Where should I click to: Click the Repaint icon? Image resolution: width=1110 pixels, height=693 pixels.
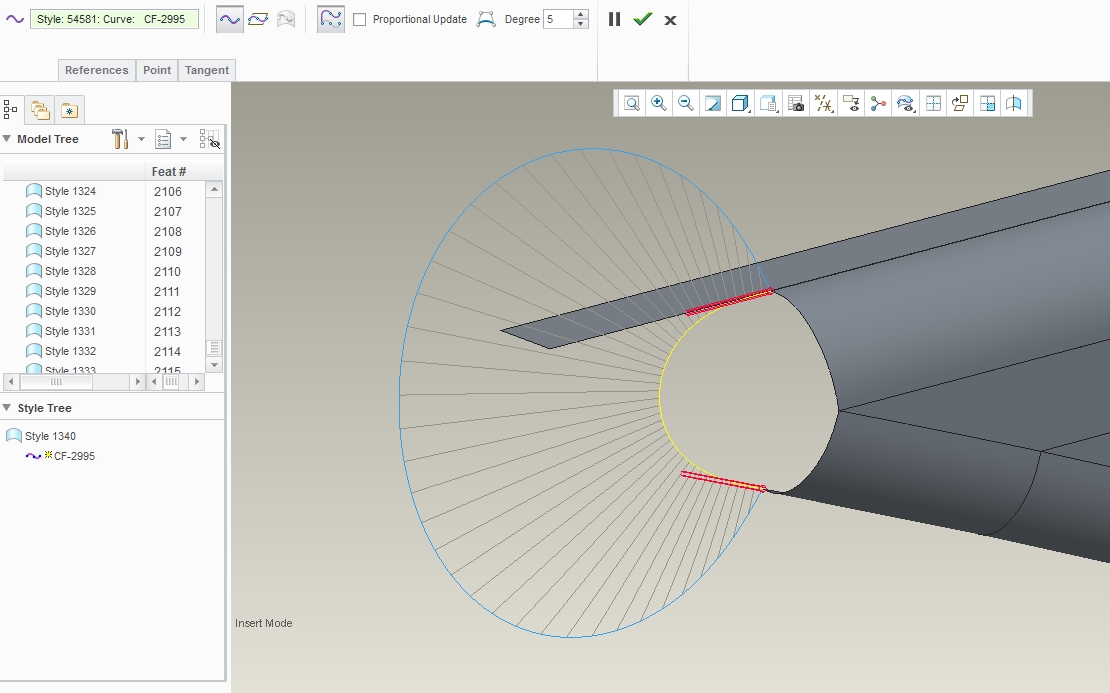point(713,103)
